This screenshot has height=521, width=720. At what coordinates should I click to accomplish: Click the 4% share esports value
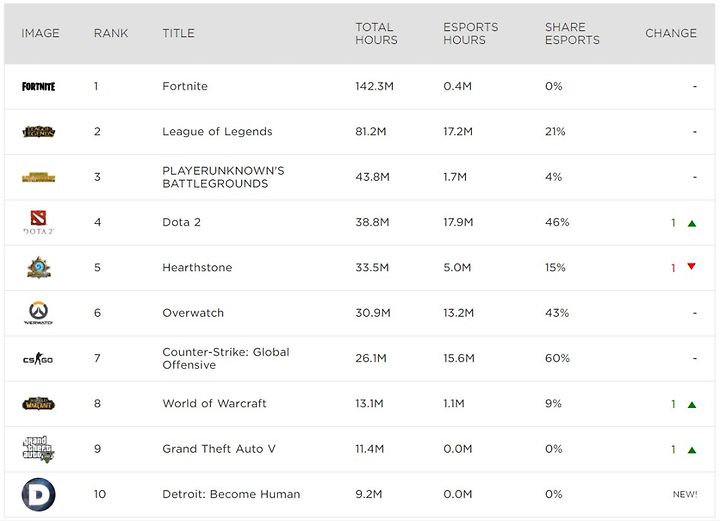click(x=553, y=177)
